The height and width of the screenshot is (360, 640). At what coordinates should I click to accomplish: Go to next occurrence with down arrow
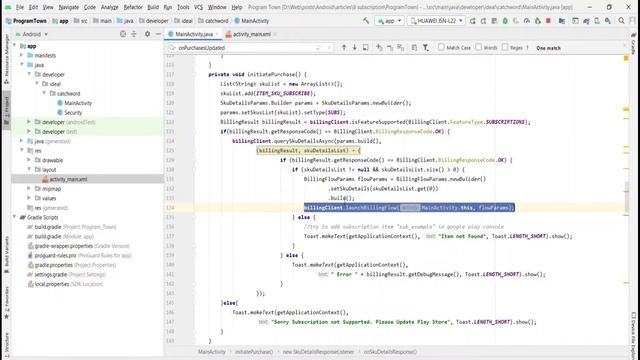tap(354, 48)
